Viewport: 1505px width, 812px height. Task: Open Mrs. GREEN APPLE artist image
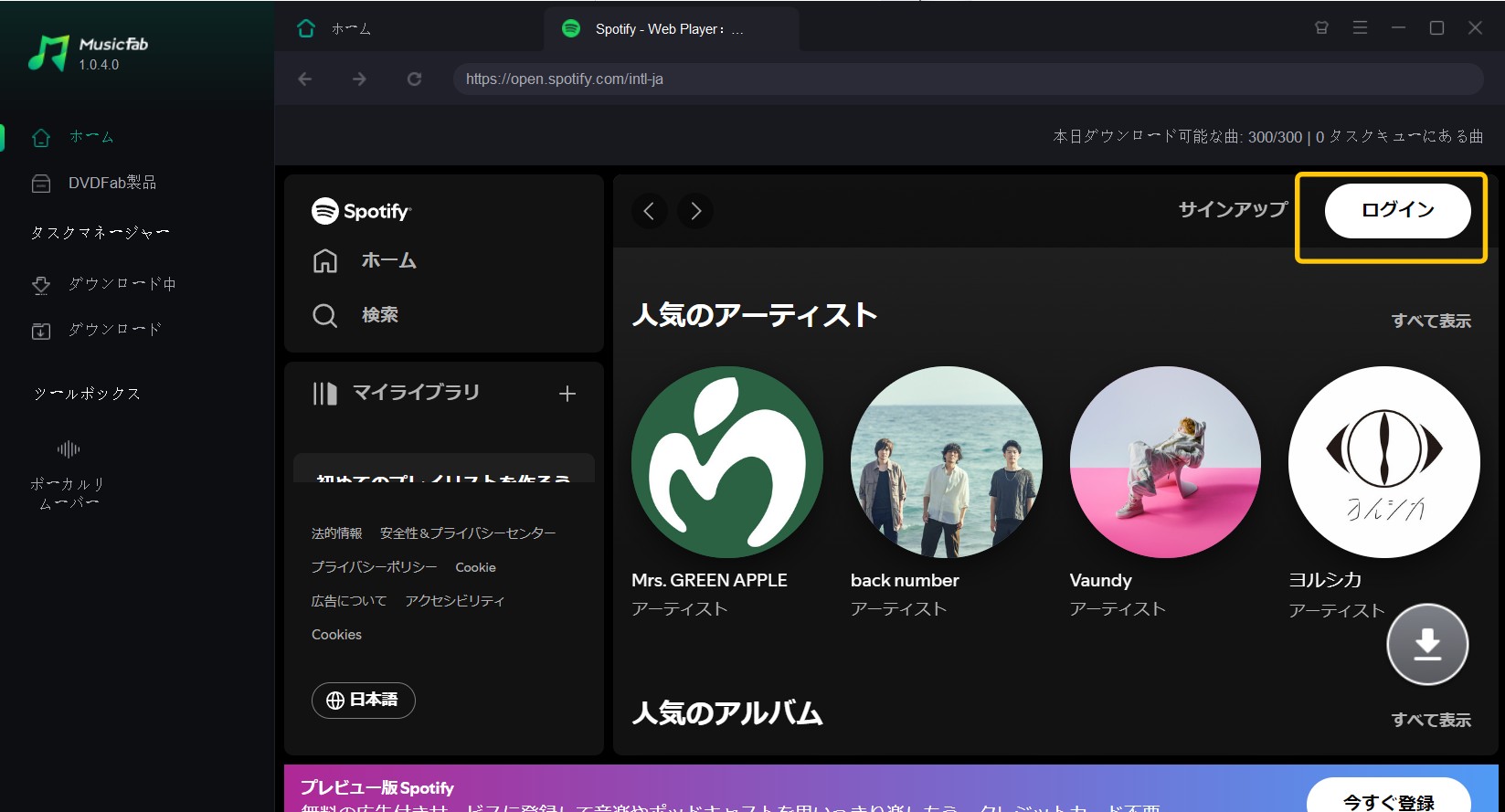pos(727,462)
